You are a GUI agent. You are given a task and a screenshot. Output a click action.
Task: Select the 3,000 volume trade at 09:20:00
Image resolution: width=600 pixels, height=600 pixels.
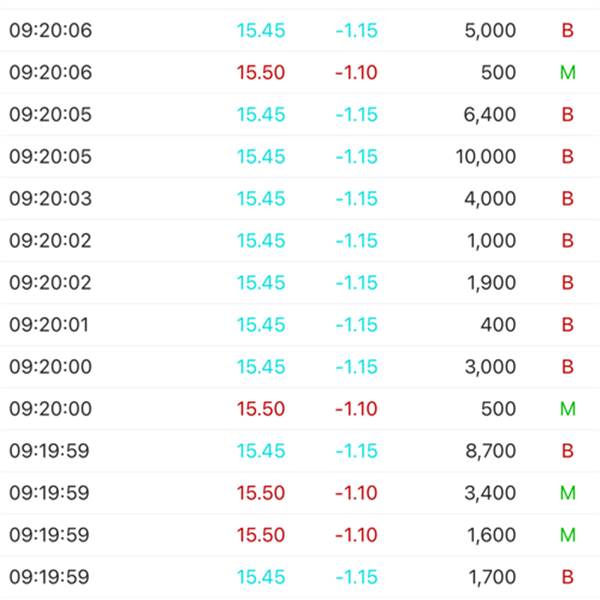pos(300,367)
